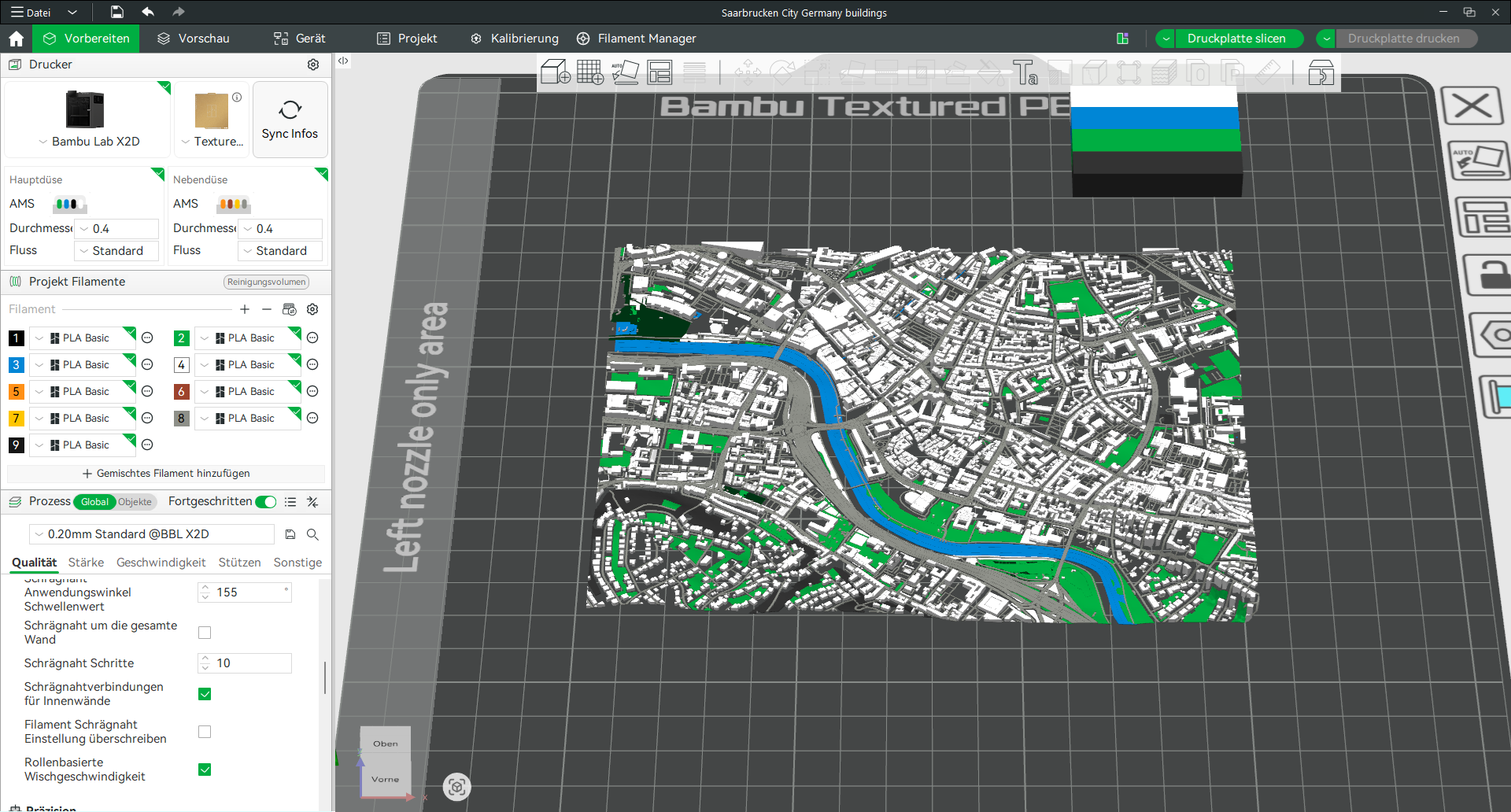Viewport: 1511px width, 812px height.
Task: Open filament 3 PLA Basic dropdown
Action: point(83,365)
